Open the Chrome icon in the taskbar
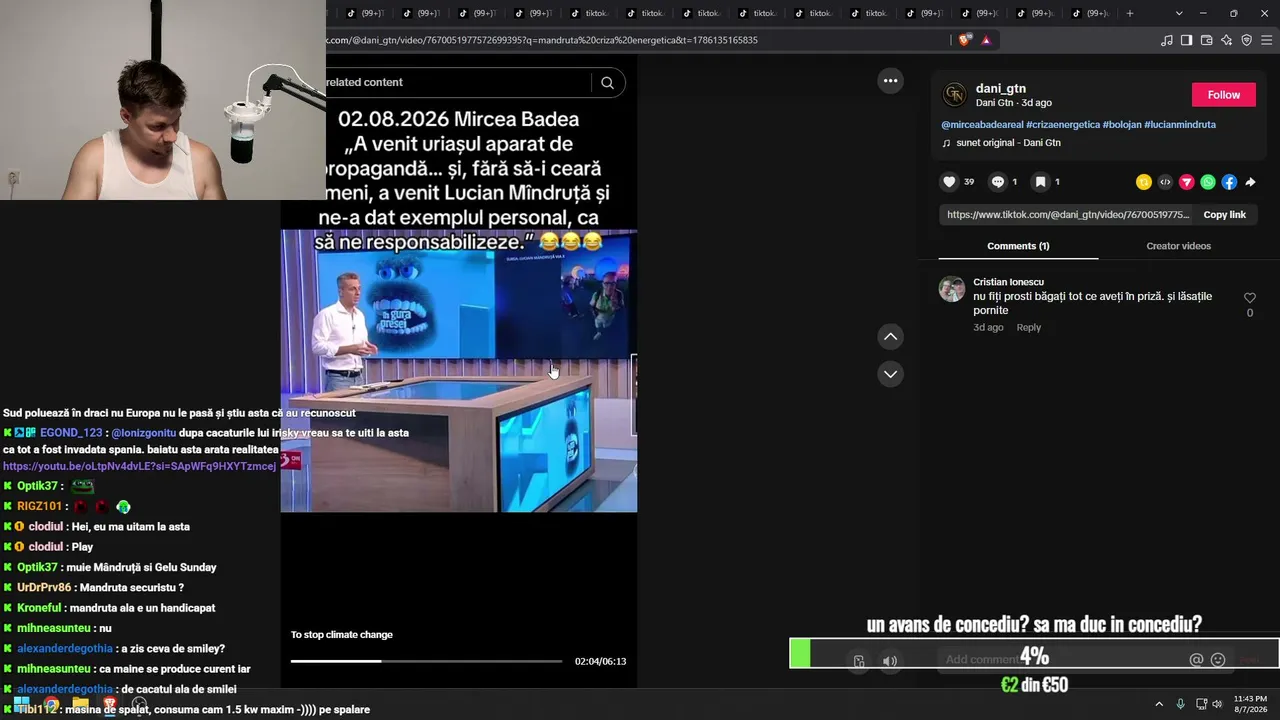 point(51,706)
